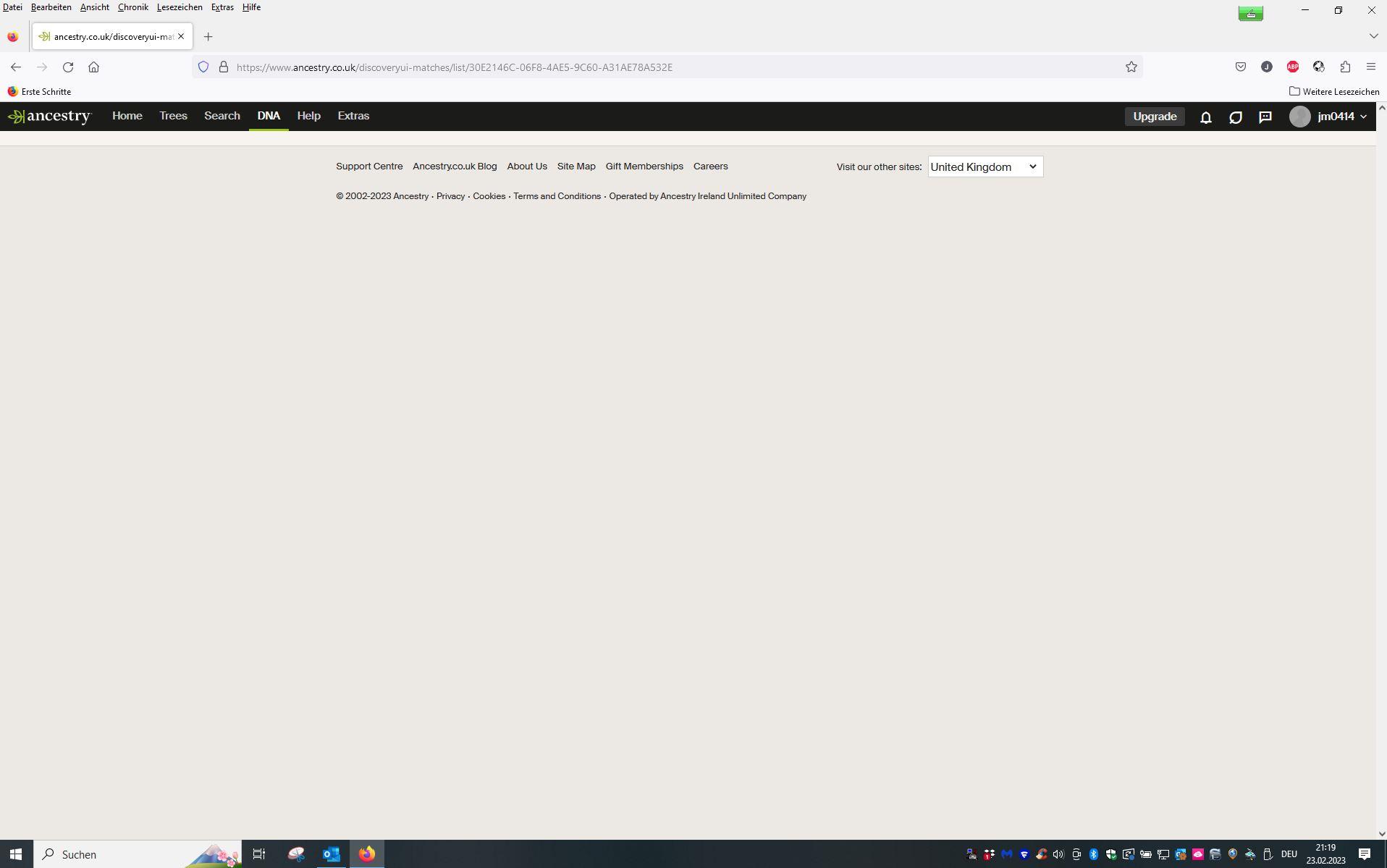The image size is (1387, 868).
Task: Open the Terms and Conditions link
Action: coord(557,195)
